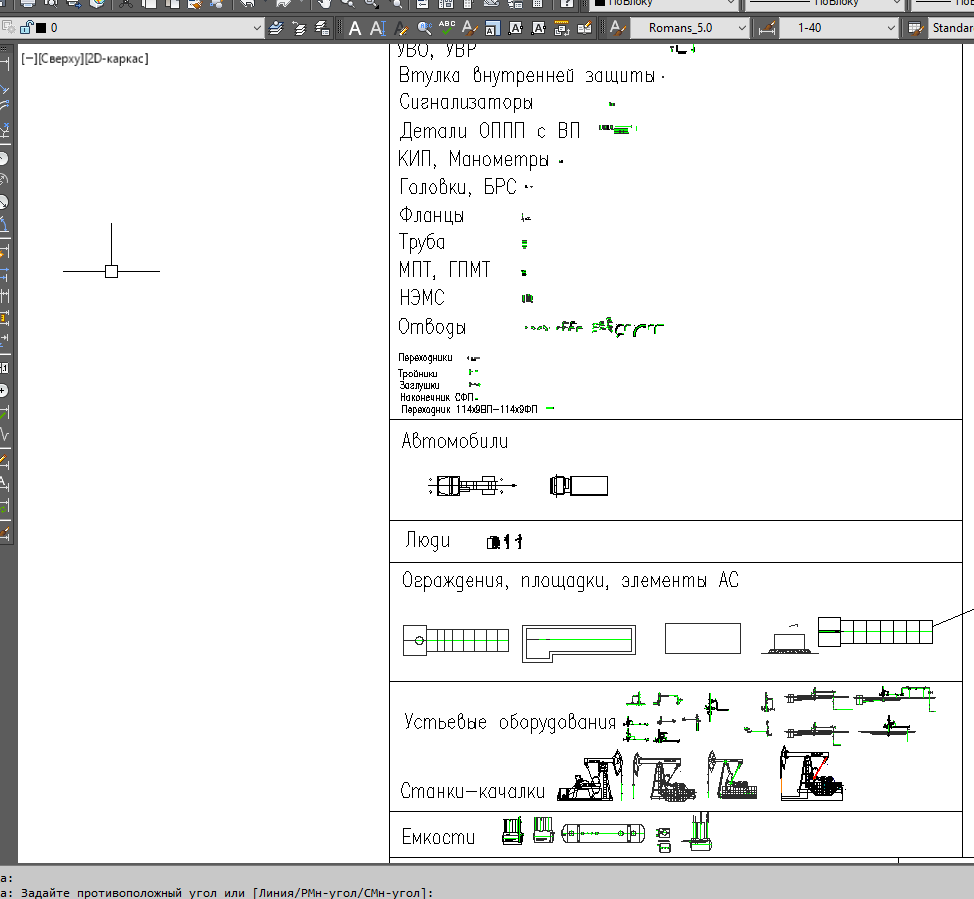Select the Tolerance tool icon
Viewport: 974px width, 899px height.
[x=4, y=368]
